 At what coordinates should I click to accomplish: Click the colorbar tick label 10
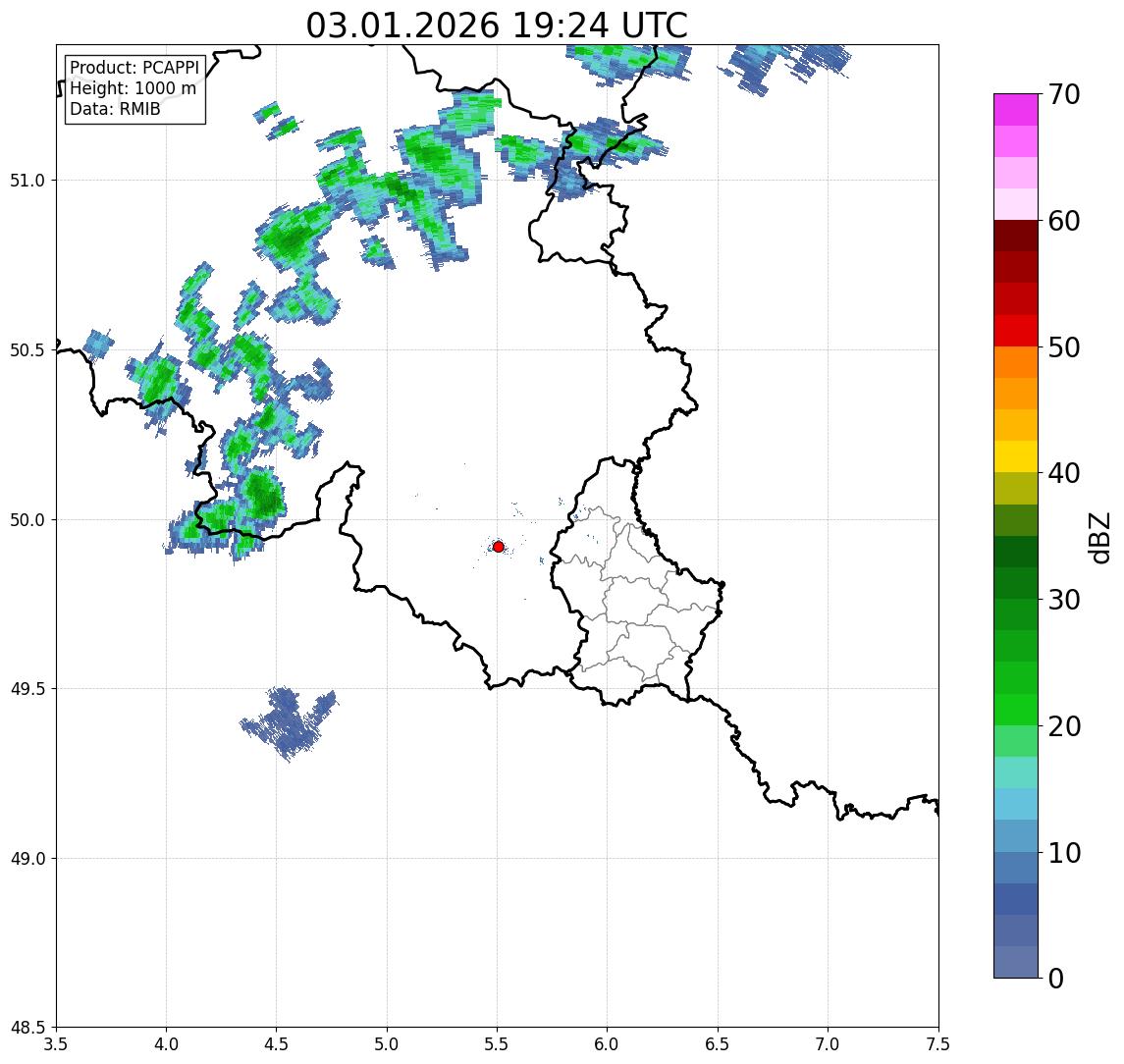[x=1064, y=853]
